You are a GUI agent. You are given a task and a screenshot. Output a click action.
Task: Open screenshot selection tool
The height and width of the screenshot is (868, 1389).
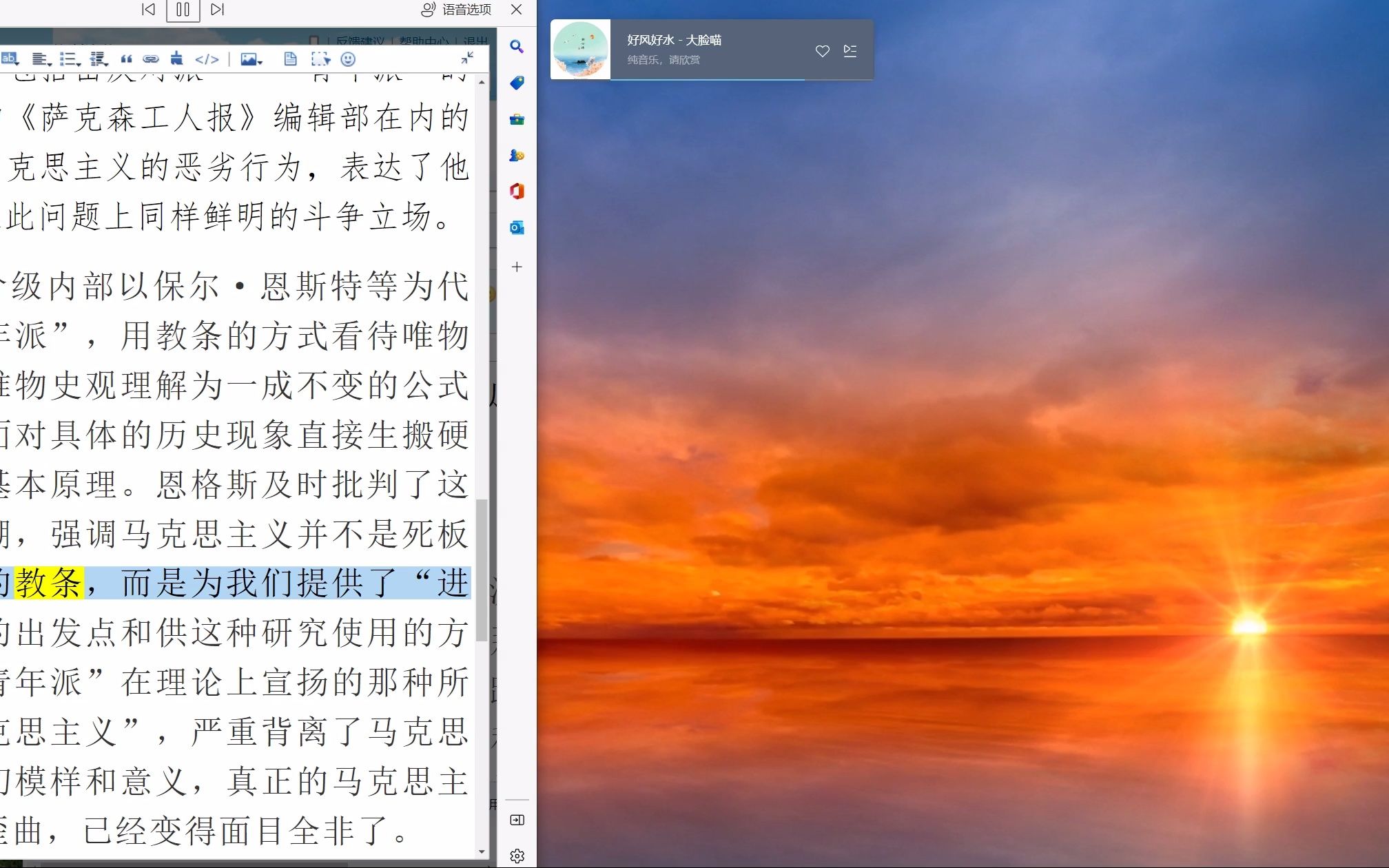tap(320, 59)
